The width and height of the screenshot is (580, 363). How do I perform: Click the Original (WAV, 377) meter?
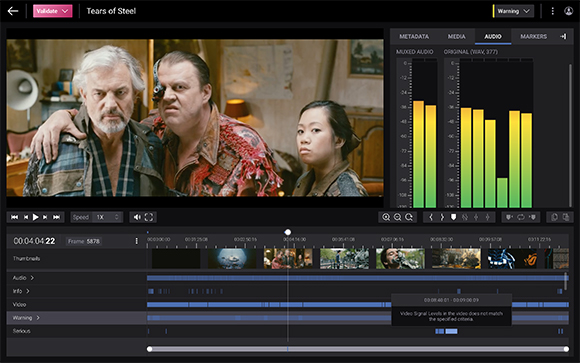coord(489,133)
